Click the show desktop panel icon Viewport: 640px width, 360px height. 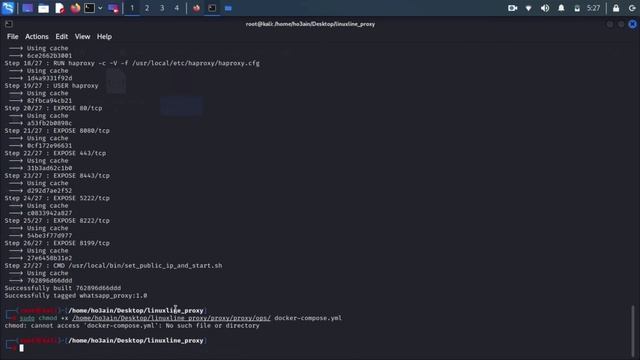coord(27,8)
